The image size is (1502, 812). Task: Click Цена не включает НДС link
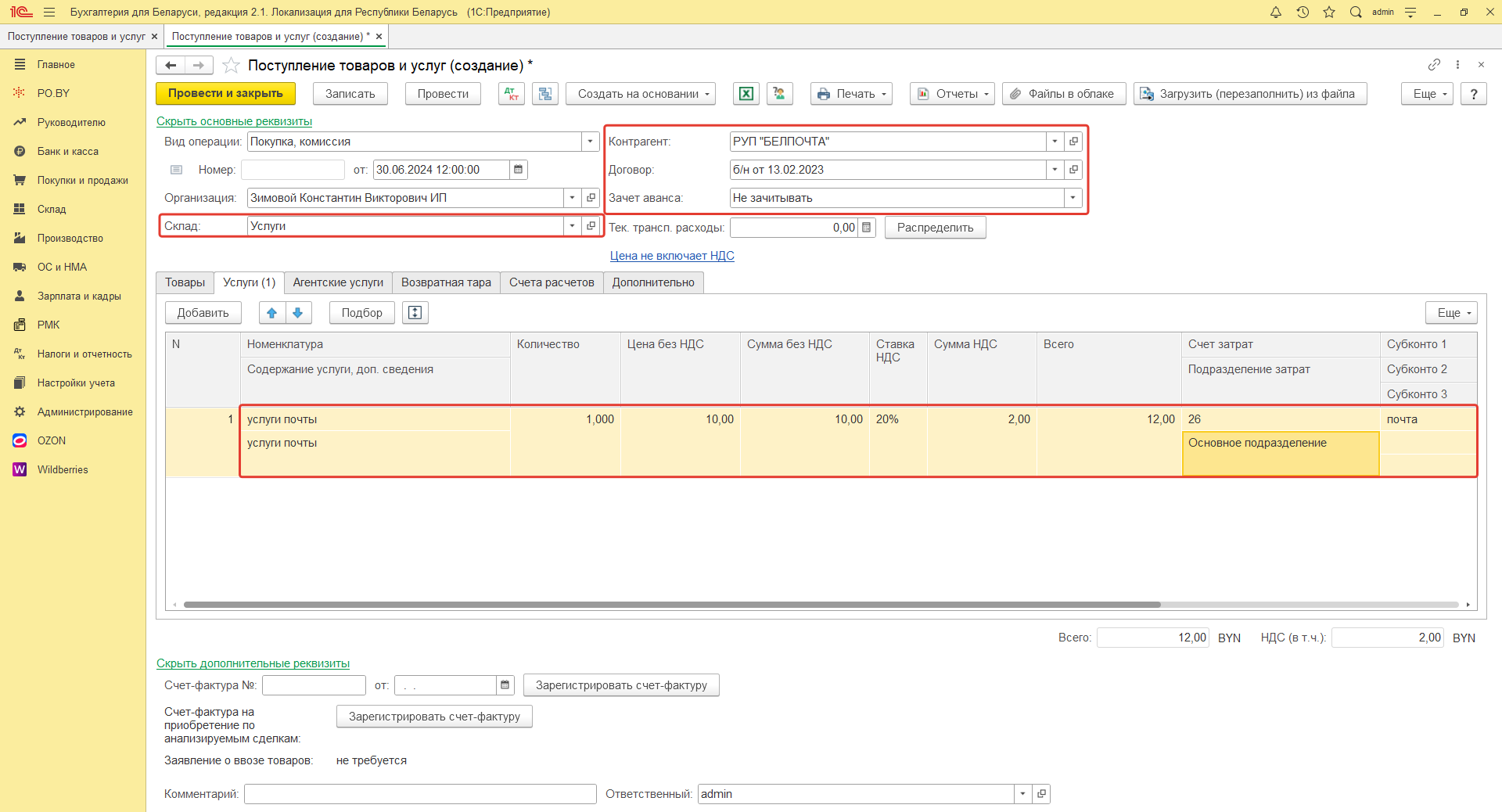pyautogui.click(x=672, y=256)
